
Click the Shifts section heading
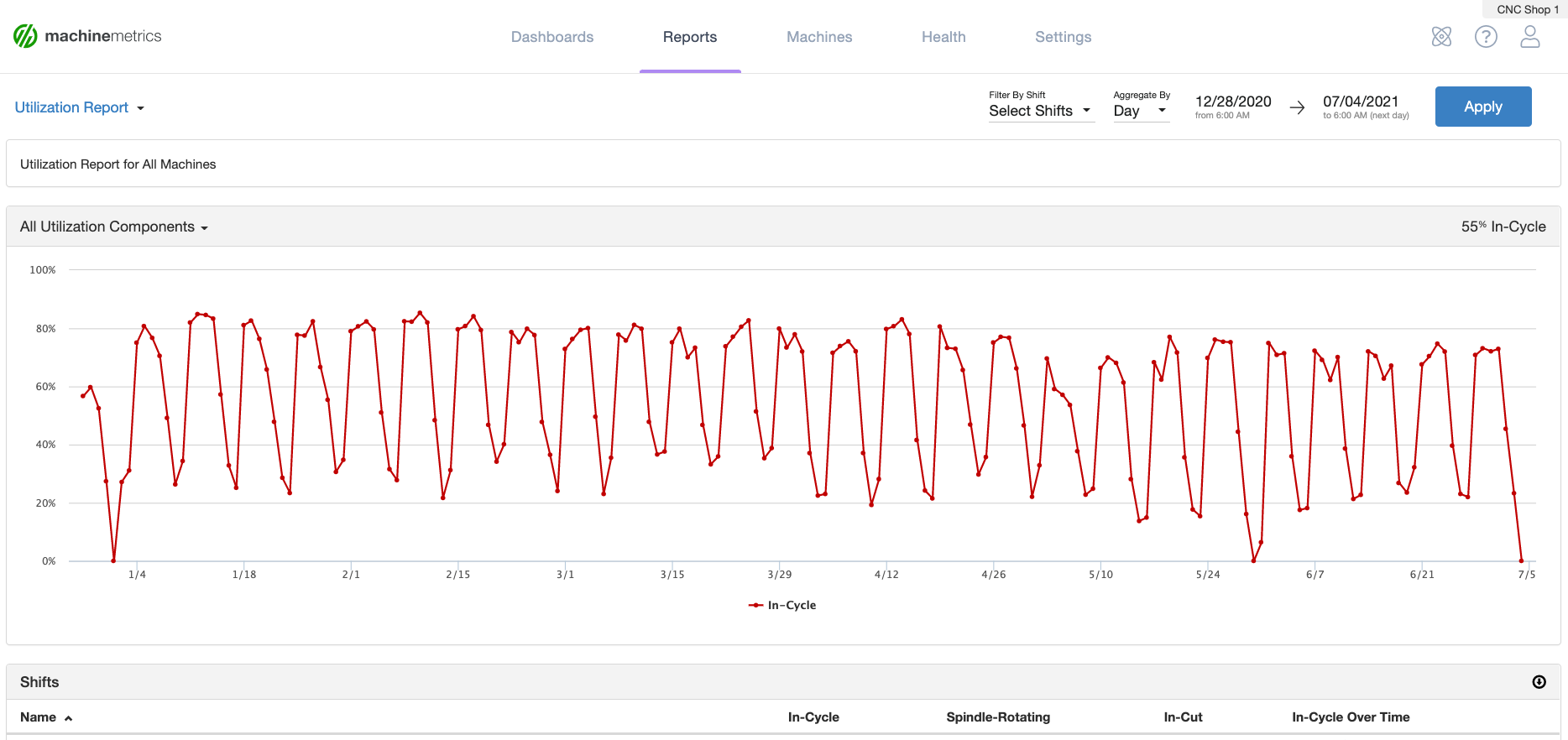[39, 682]
